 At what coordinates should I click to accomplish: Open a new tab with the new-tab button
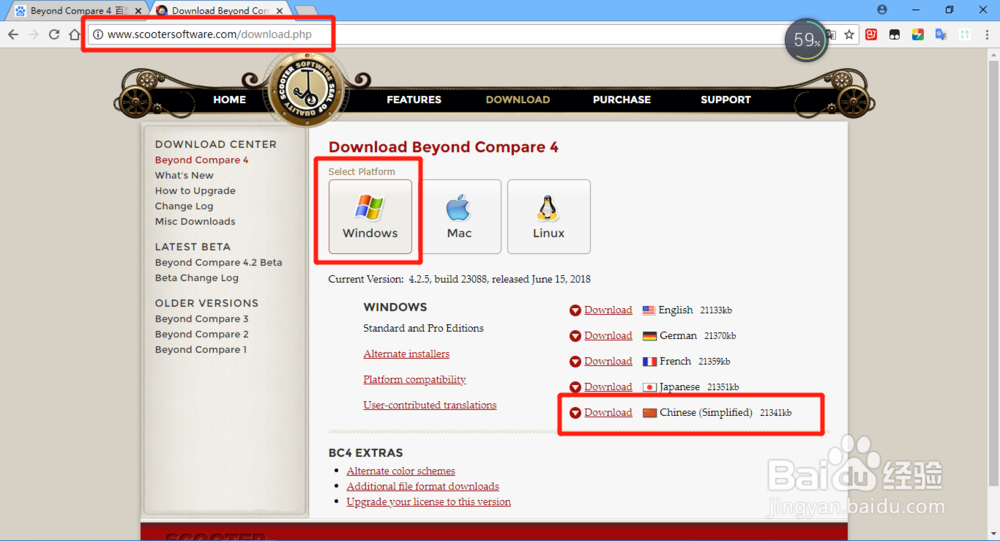(306, 11)
